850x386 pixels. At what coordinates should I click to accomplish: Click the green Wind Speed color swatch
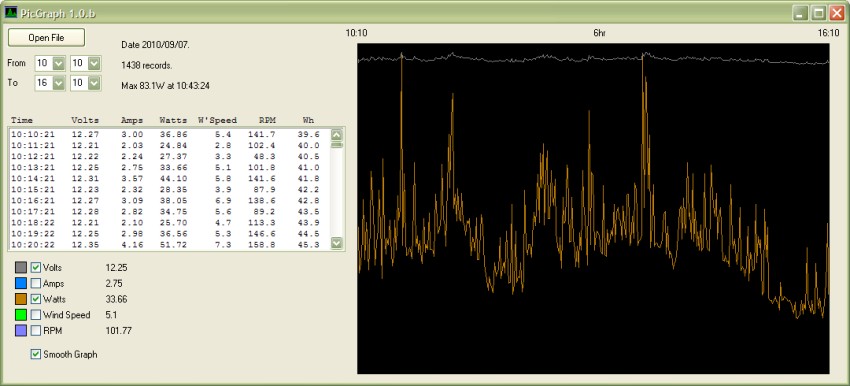(21, 314)
